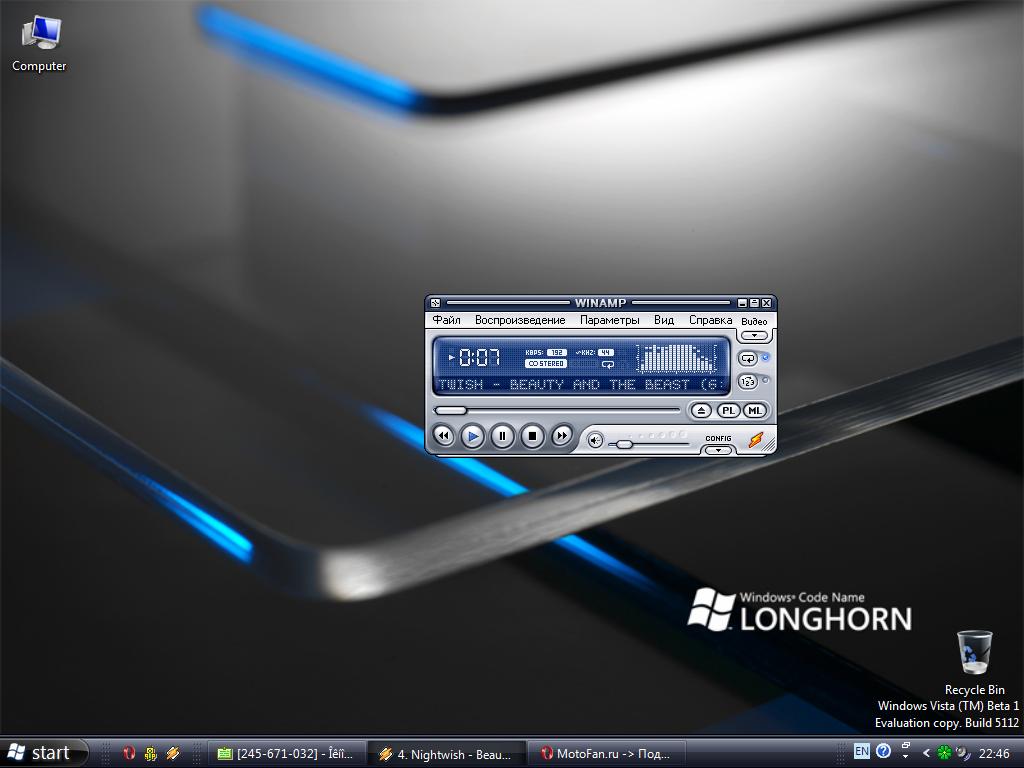Open the Recycle Bin desktop icon
The height and width of the screenshot is (768, 1024).
point(974,662)
